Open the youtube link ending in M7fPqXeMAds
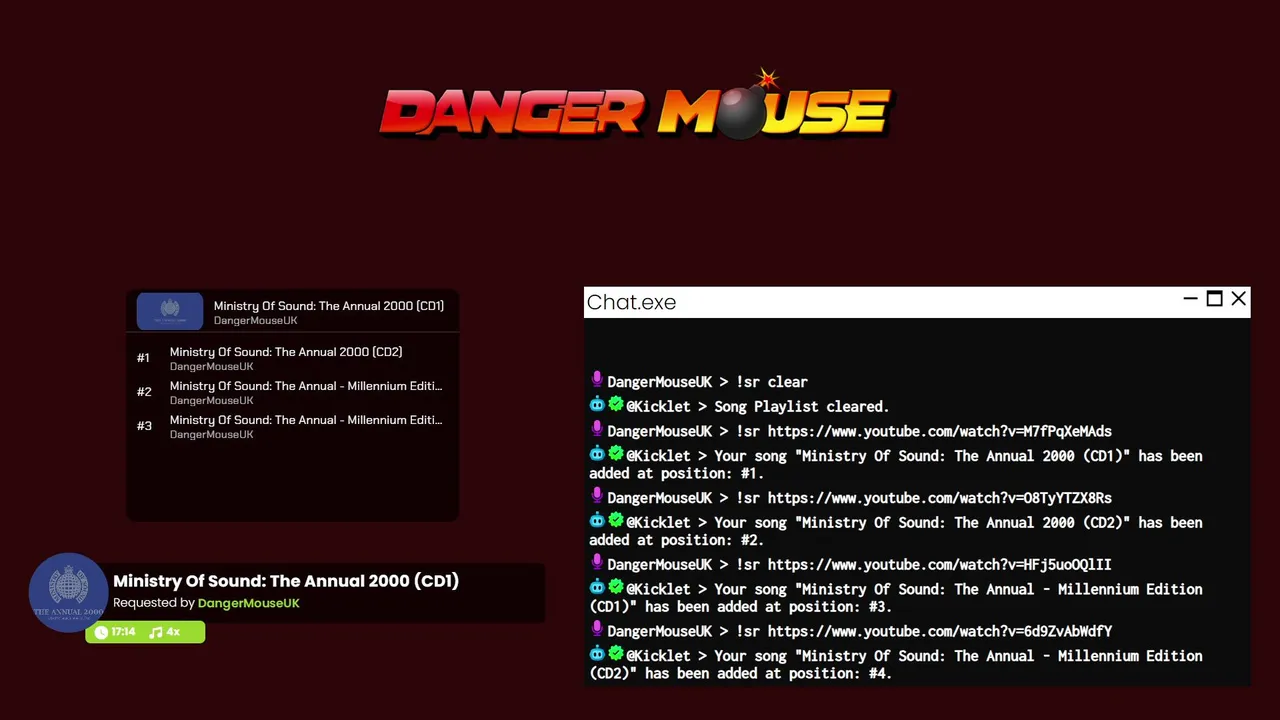The width and height of the screenshot is (1280, 720). [939, 431]
